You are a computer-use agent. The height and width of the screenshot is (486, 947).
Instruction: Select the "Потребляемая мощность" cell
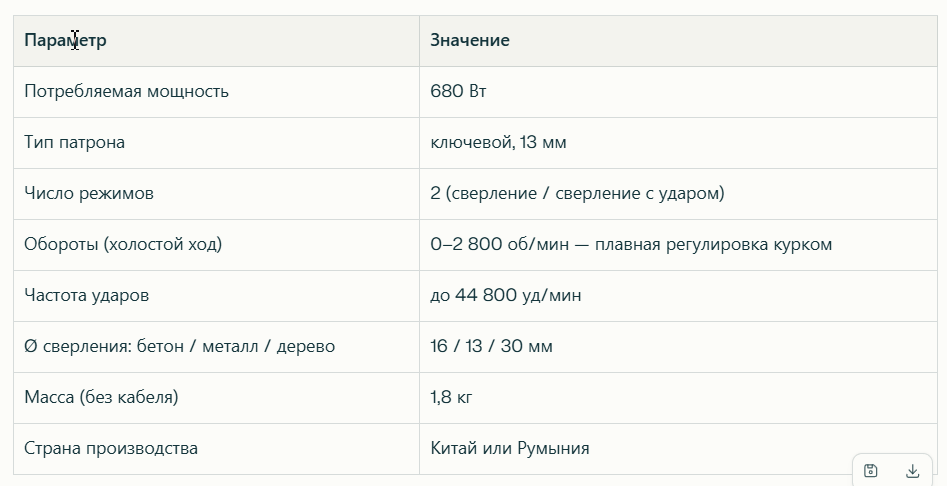coord(126,92)
